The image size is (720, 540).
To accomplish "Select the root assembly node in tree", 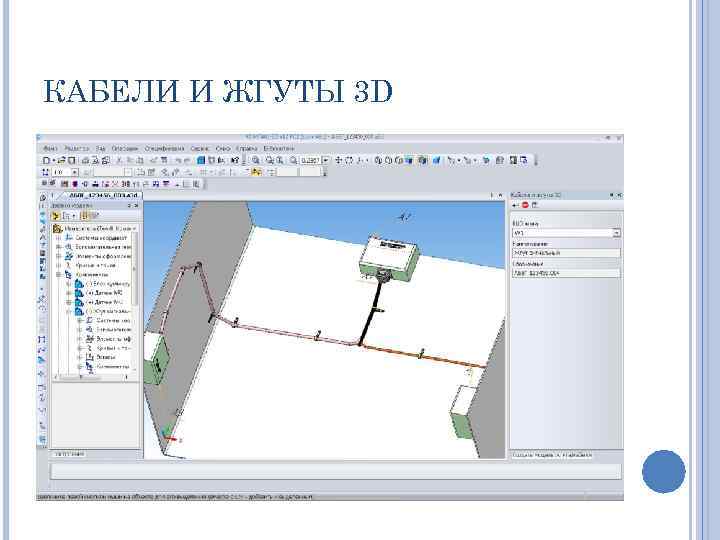I will 95,229.
